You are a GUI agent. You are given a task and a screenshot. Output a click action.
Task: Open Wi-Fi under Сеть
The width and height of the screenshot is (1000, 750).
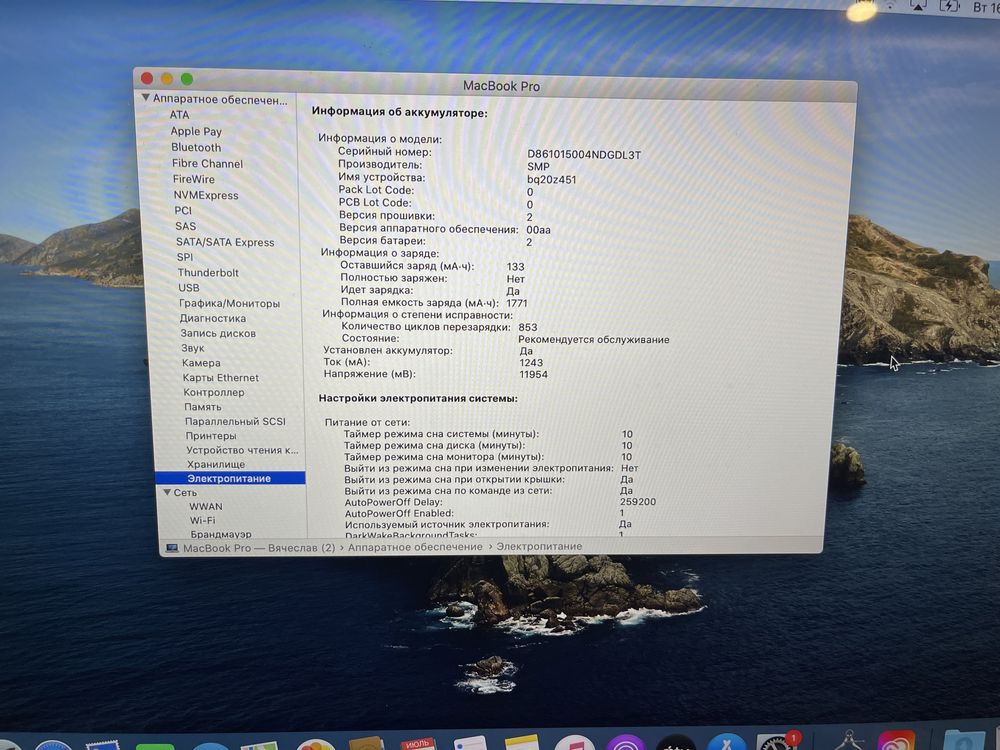(203, 520)
